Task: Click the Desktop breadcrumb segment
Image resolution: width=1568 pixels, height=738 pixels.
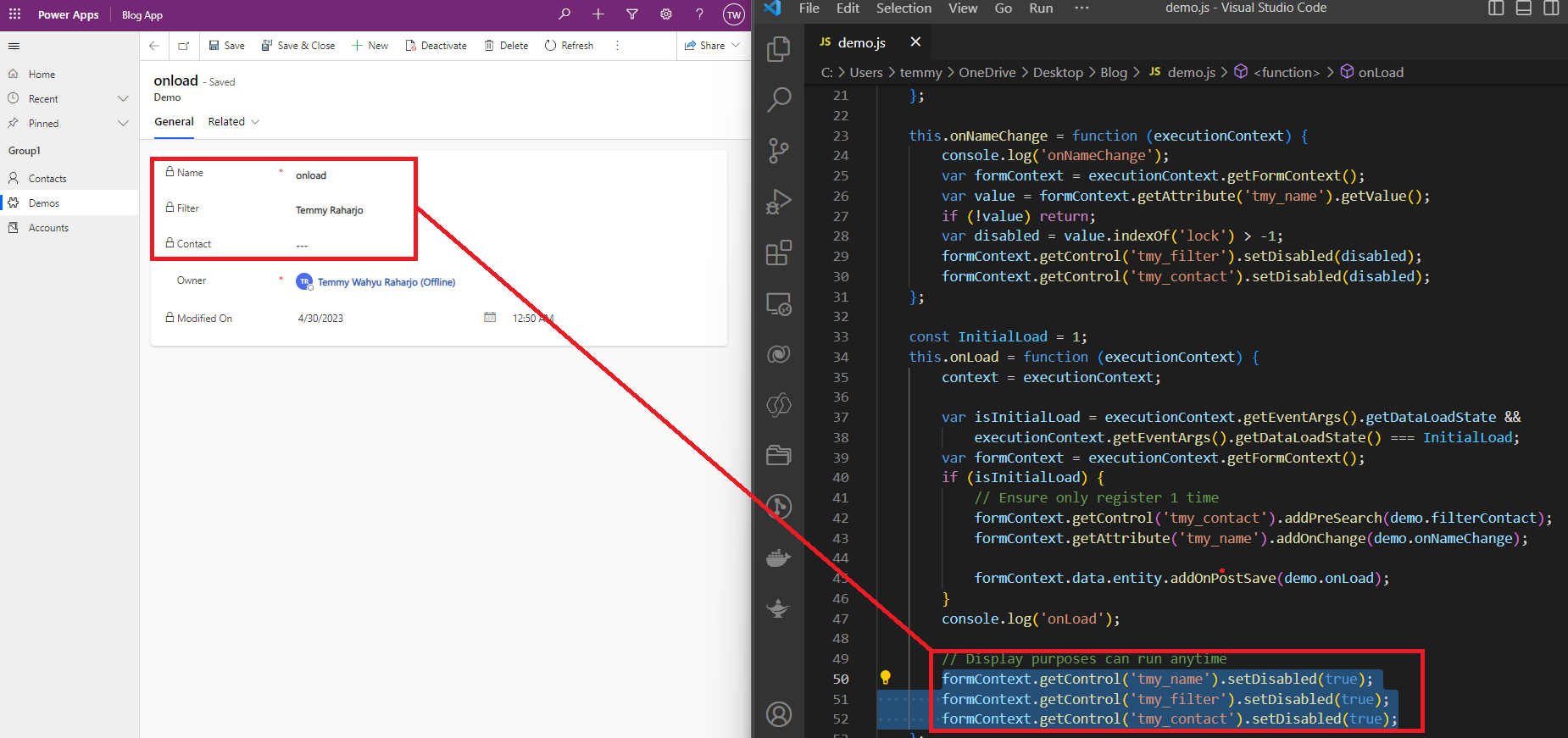Action: 1058,73
